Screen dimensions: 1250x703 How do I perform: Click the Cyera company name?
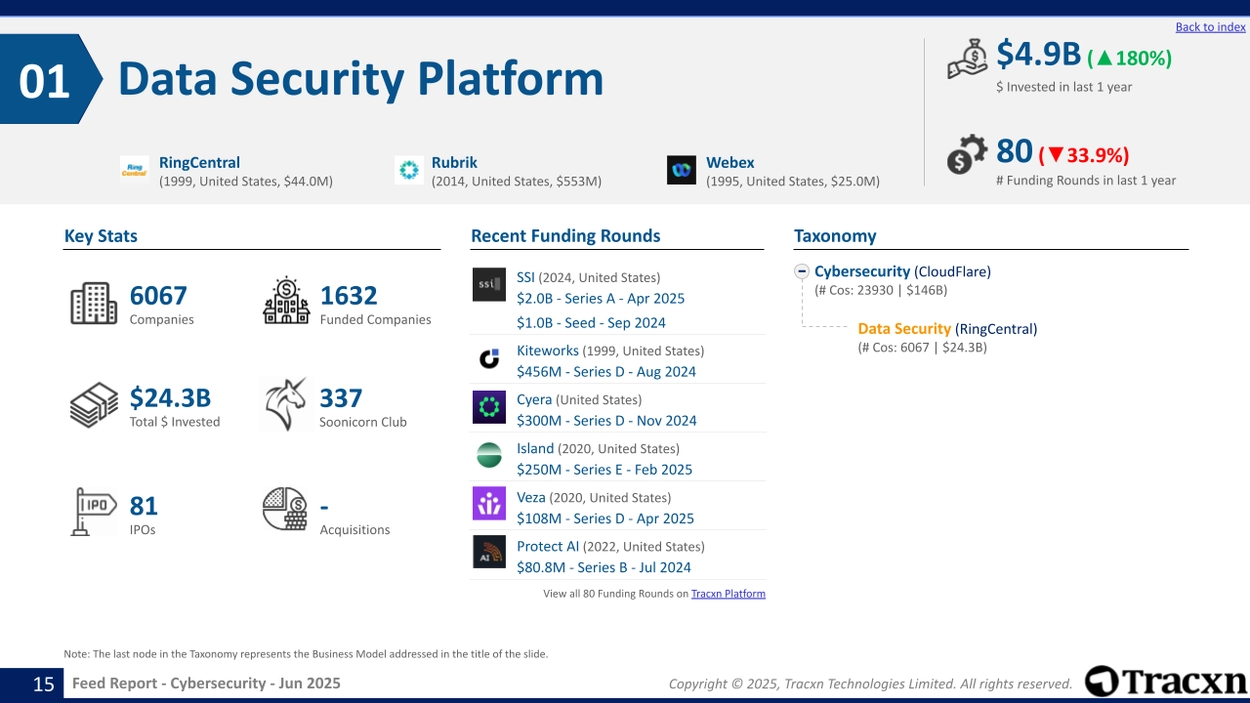[x=534, y=399]
